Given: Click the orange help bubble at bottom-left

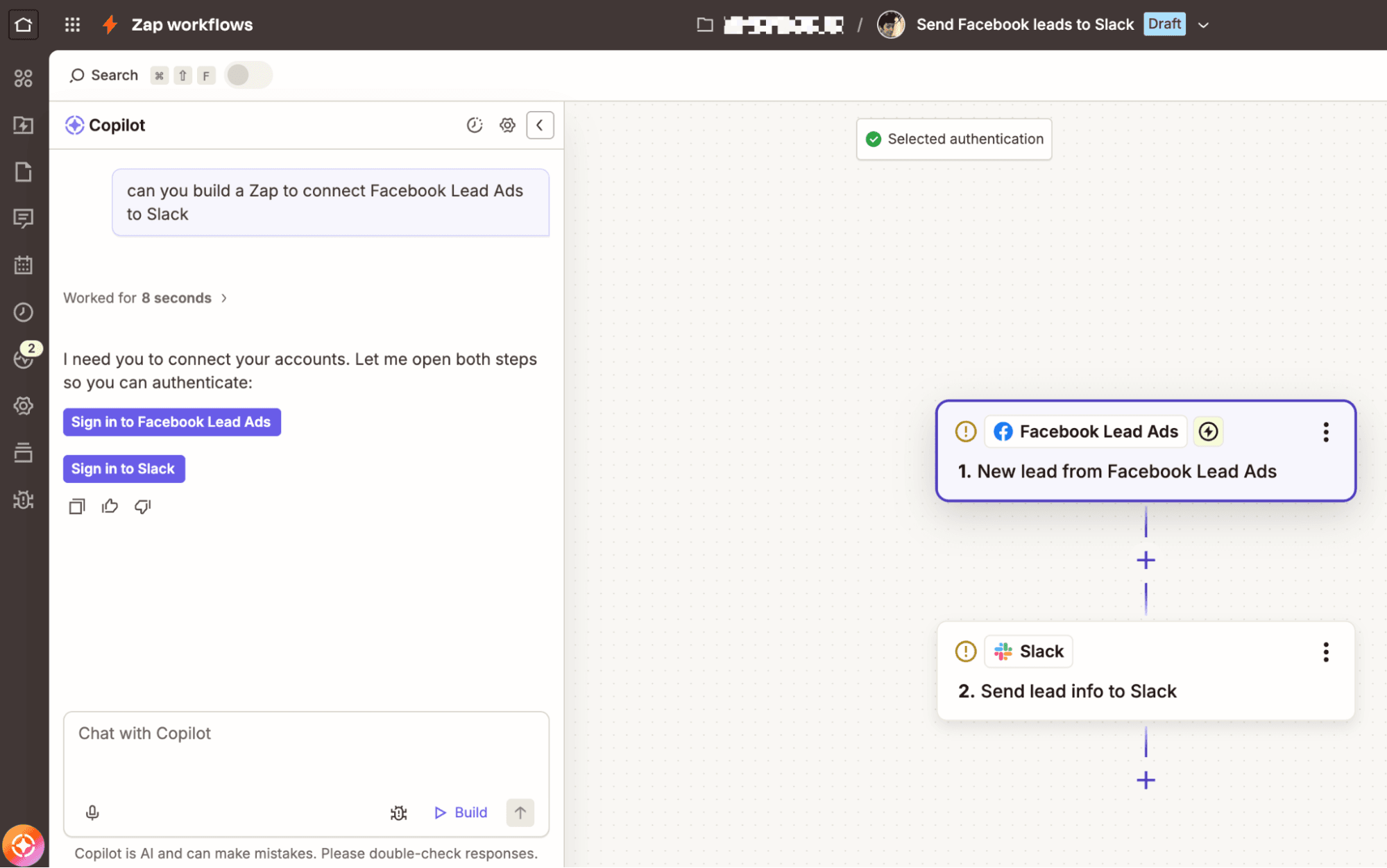Looking at the screenshot, I should coord(24,845).
